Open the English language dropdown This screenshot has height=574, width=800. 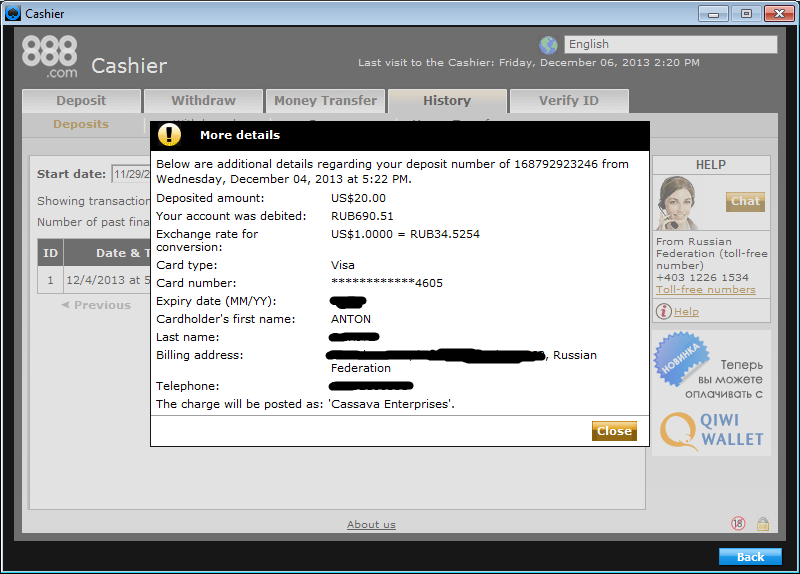pos(670,44)
